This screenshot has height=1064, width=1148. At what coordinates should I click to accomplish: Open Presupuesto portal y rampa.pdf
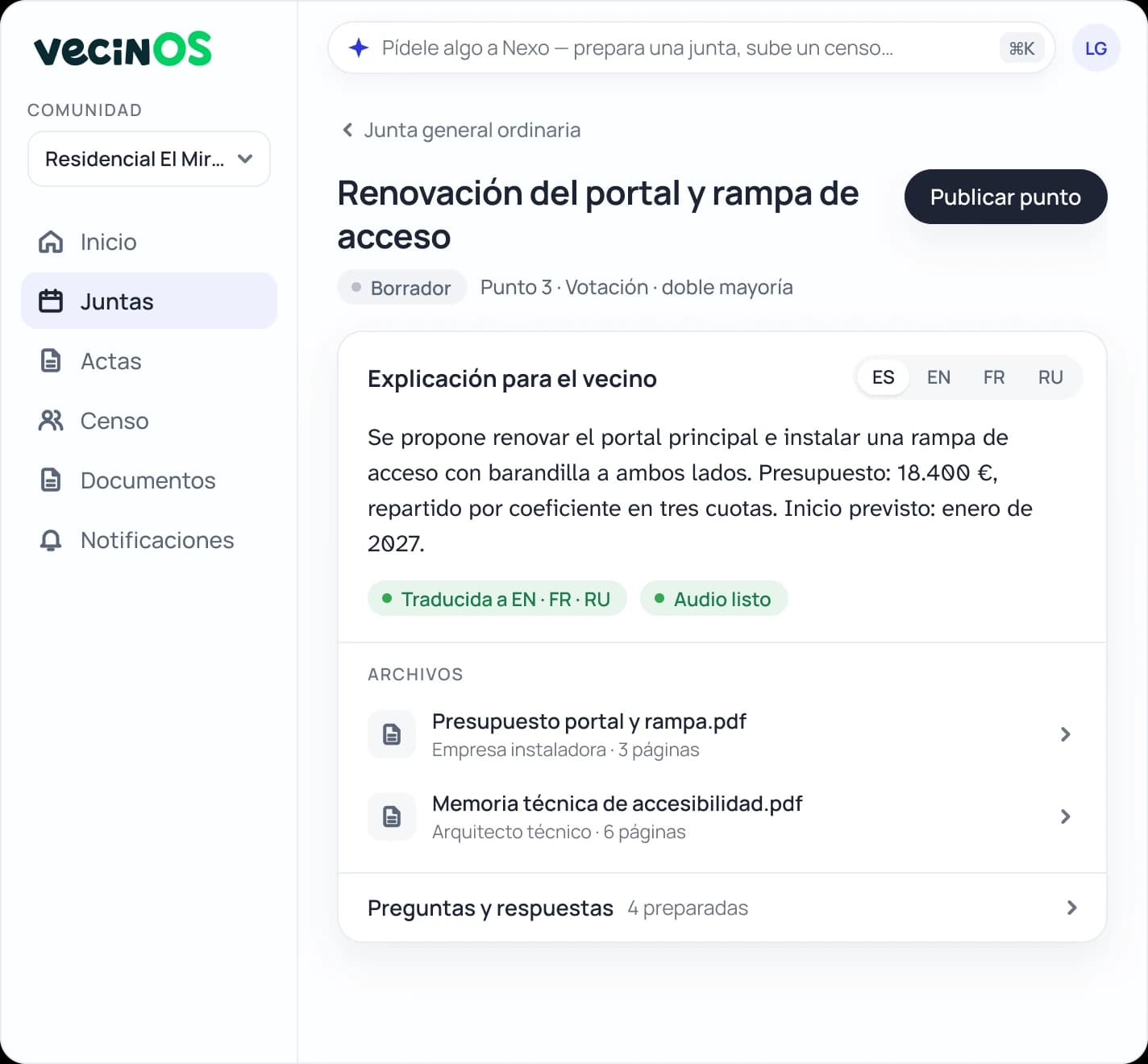click(722, 734)
